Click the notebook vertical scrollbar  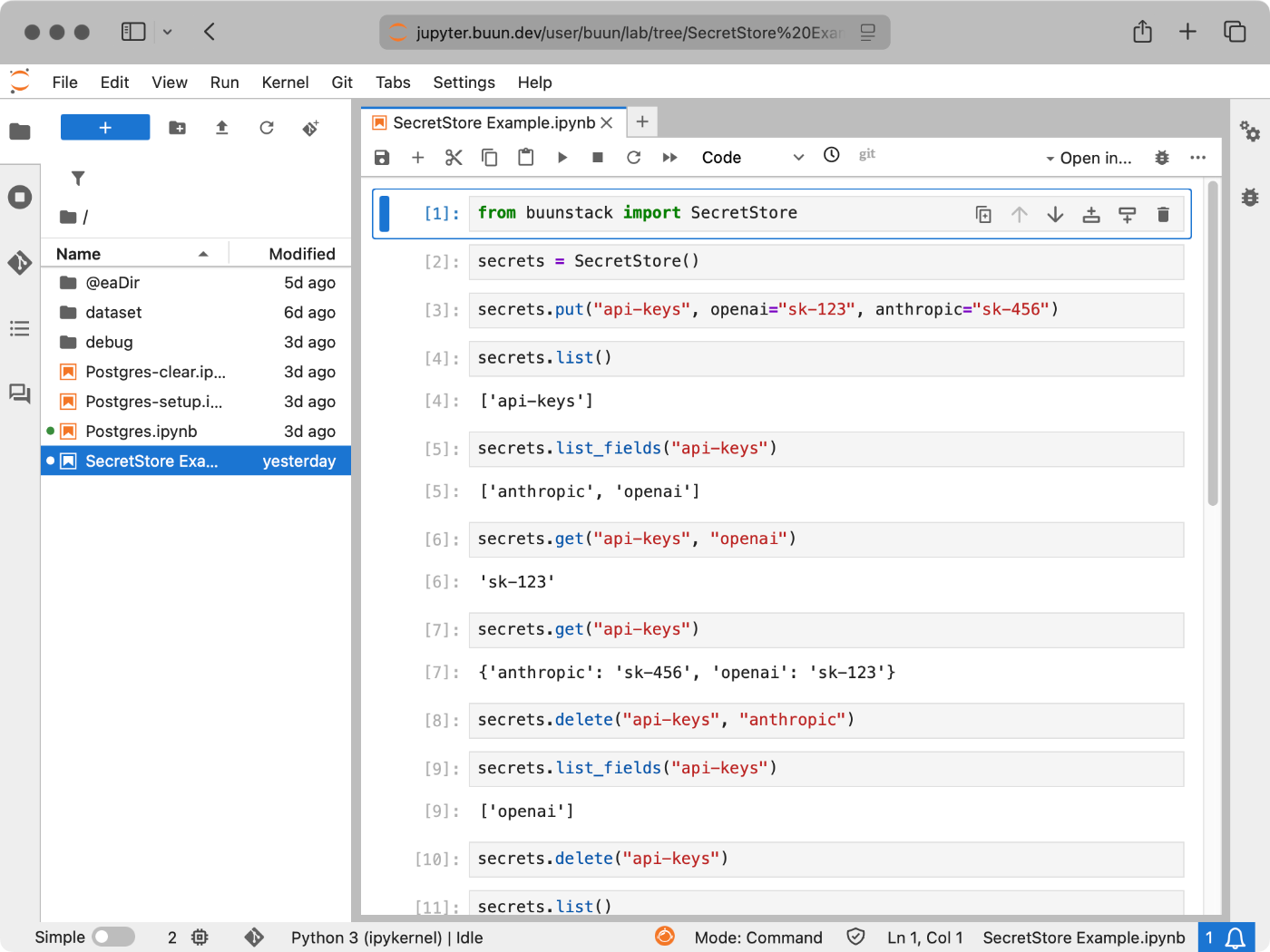click(x=1213, y=345)
